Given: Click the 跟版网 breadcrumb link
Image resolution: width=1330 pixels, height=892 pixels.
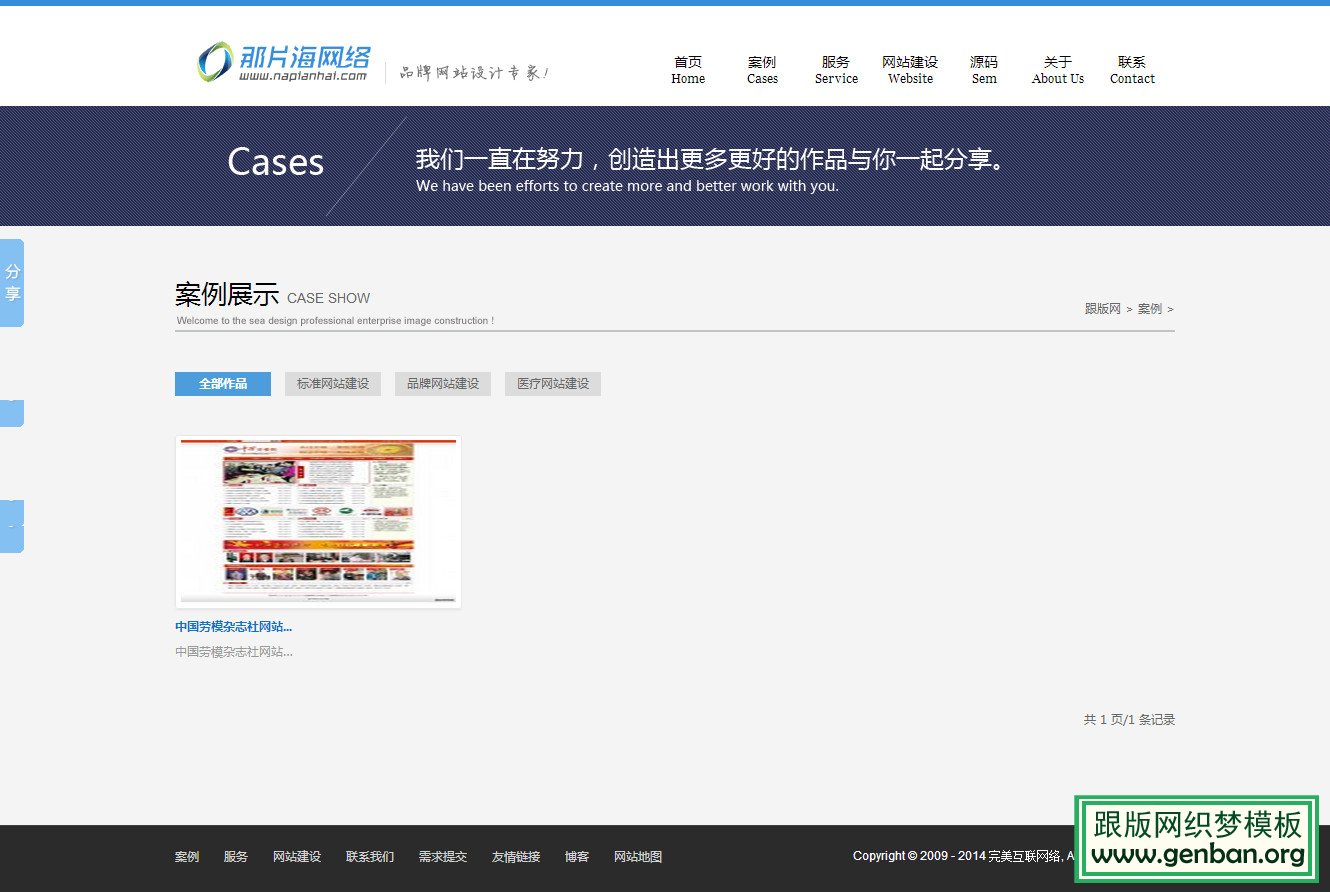Looking at the screenshot, I should (x=1101, y=309).
